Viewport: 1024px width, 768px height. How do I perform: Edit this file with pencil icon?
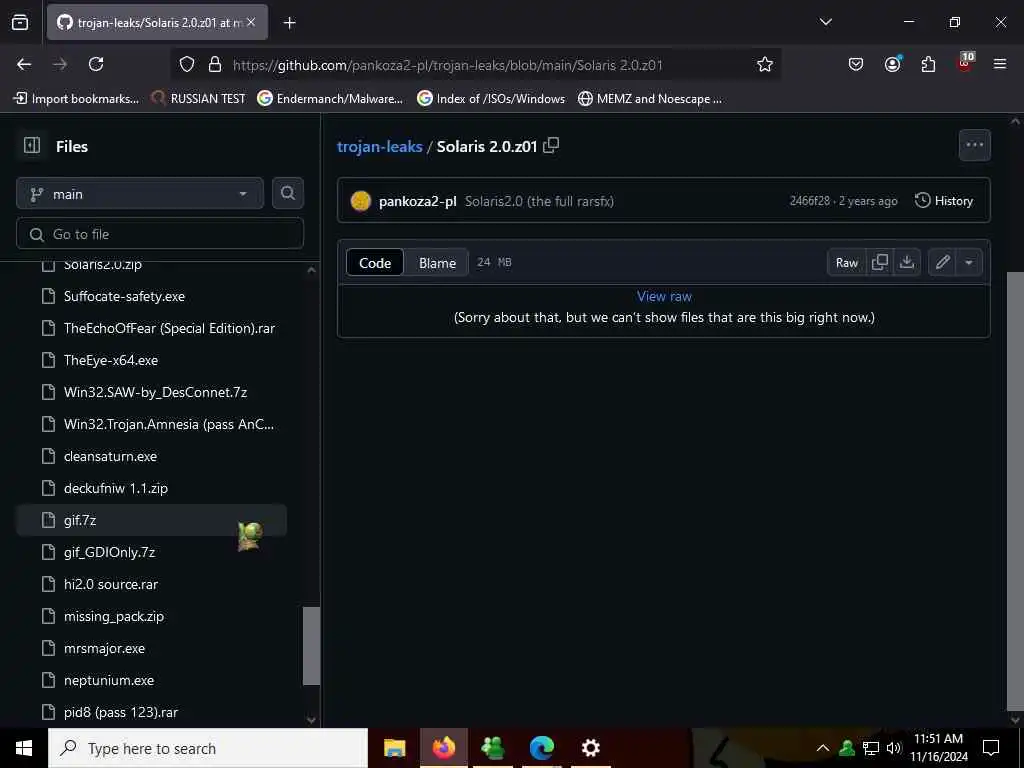pos(942,262)
